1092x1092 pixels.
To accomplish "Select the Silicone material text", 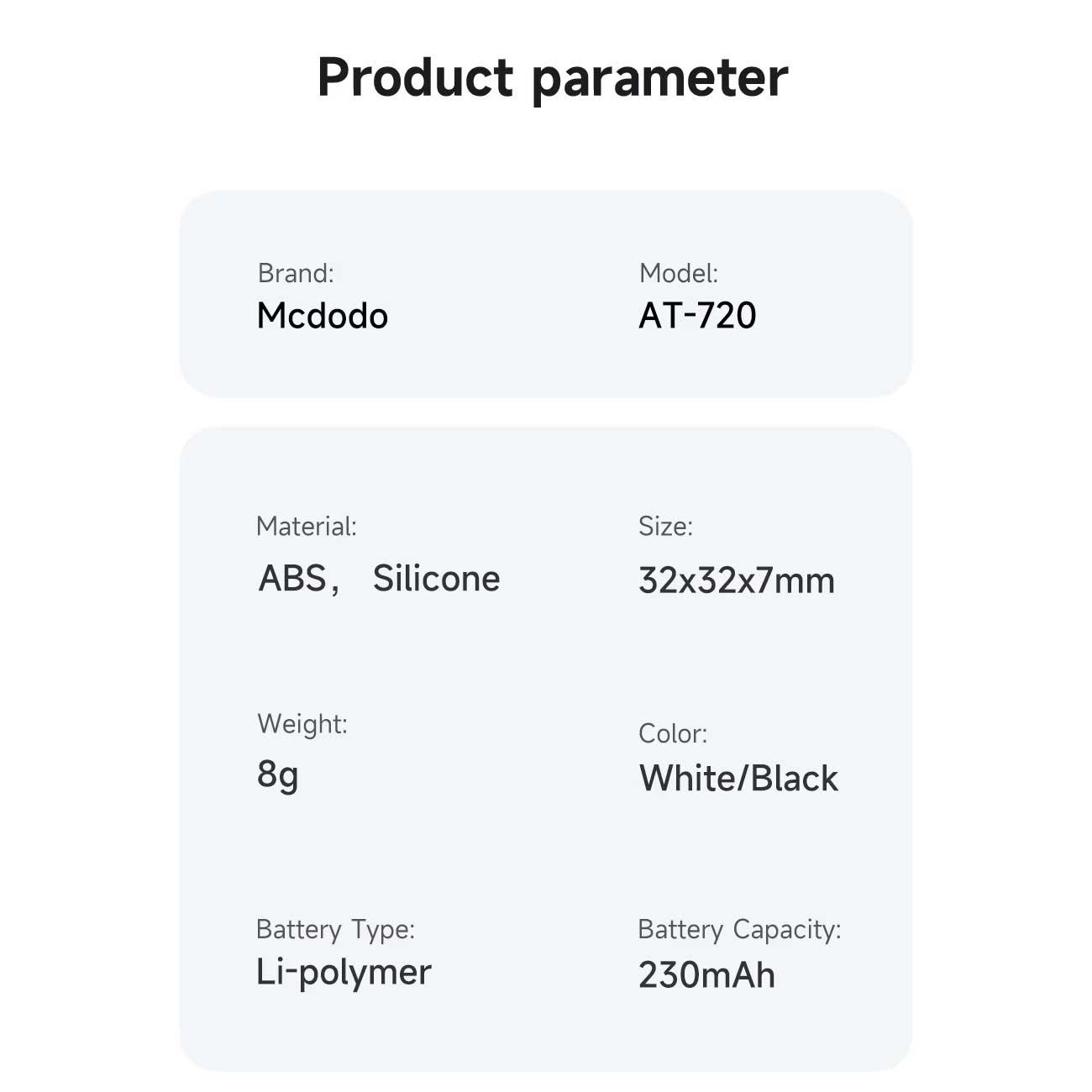I will [x=436, y=579].
